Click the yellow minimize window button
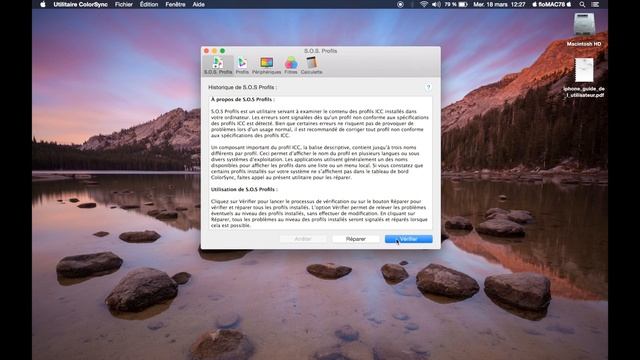 (214, 51)
